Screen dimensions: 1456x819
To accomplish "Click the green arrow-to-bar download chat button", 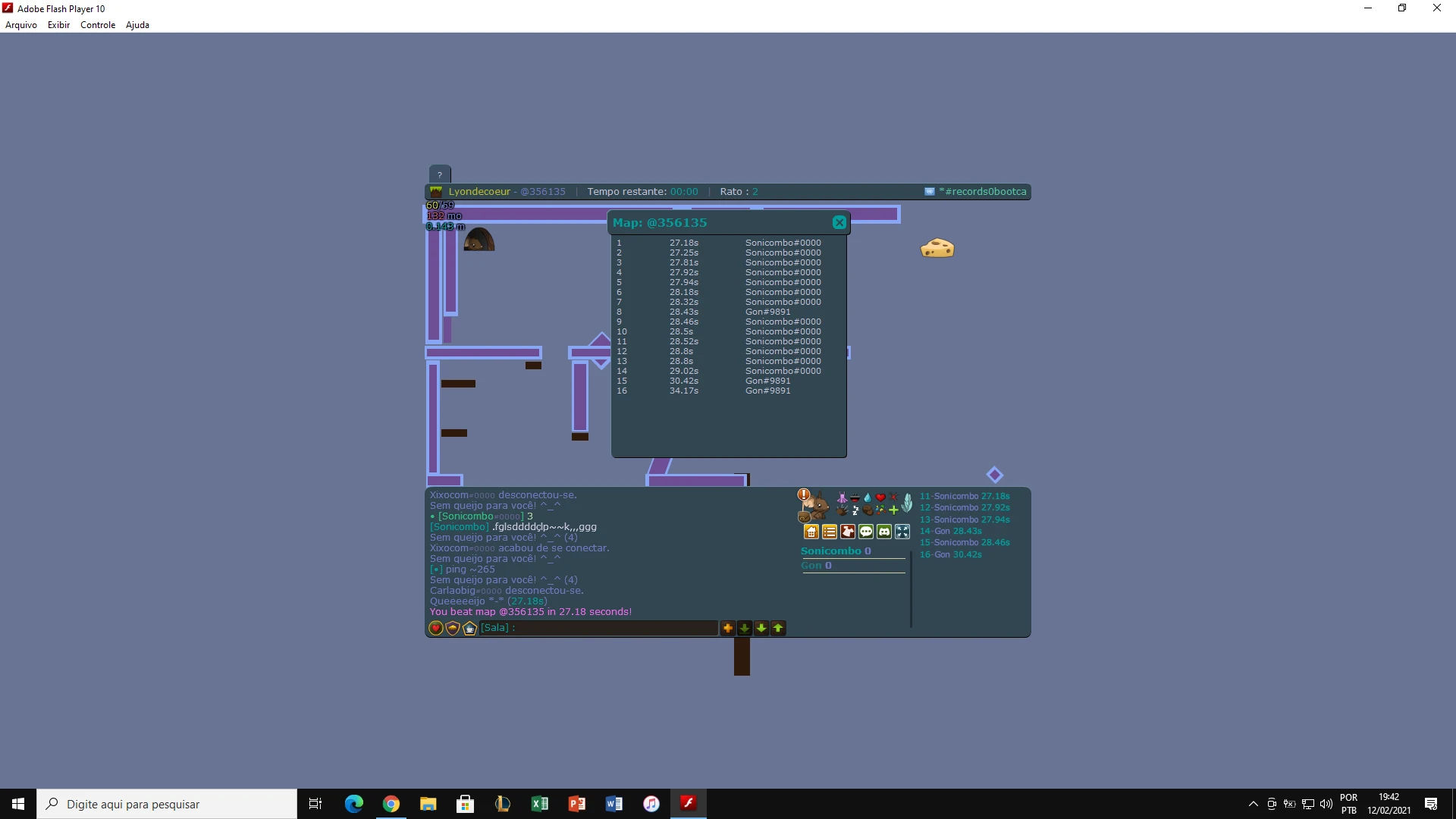I will coord(745,628).
